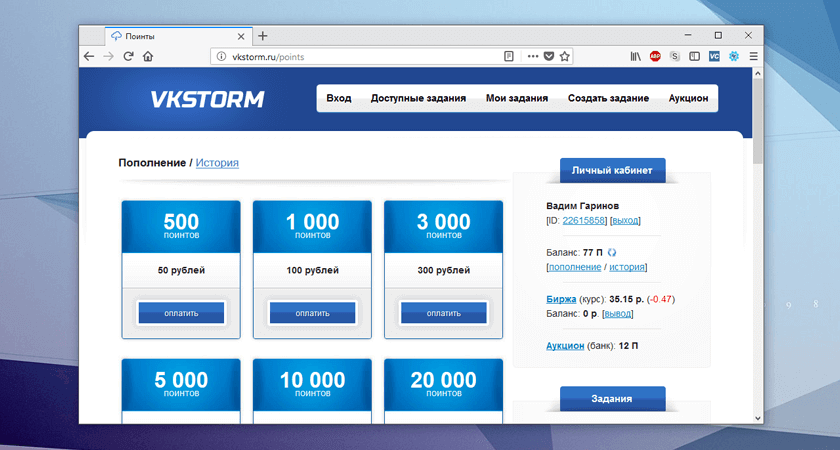This screenshot has height=450, width=840.
Task: Minimize the browser window
Action: (x=688, y=35)
